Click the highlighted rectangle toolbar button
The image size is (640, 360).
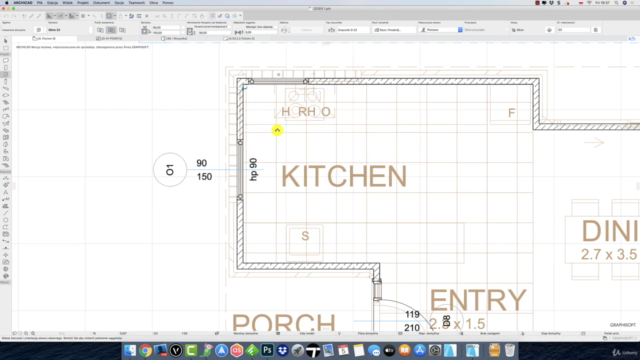[109, 16]
